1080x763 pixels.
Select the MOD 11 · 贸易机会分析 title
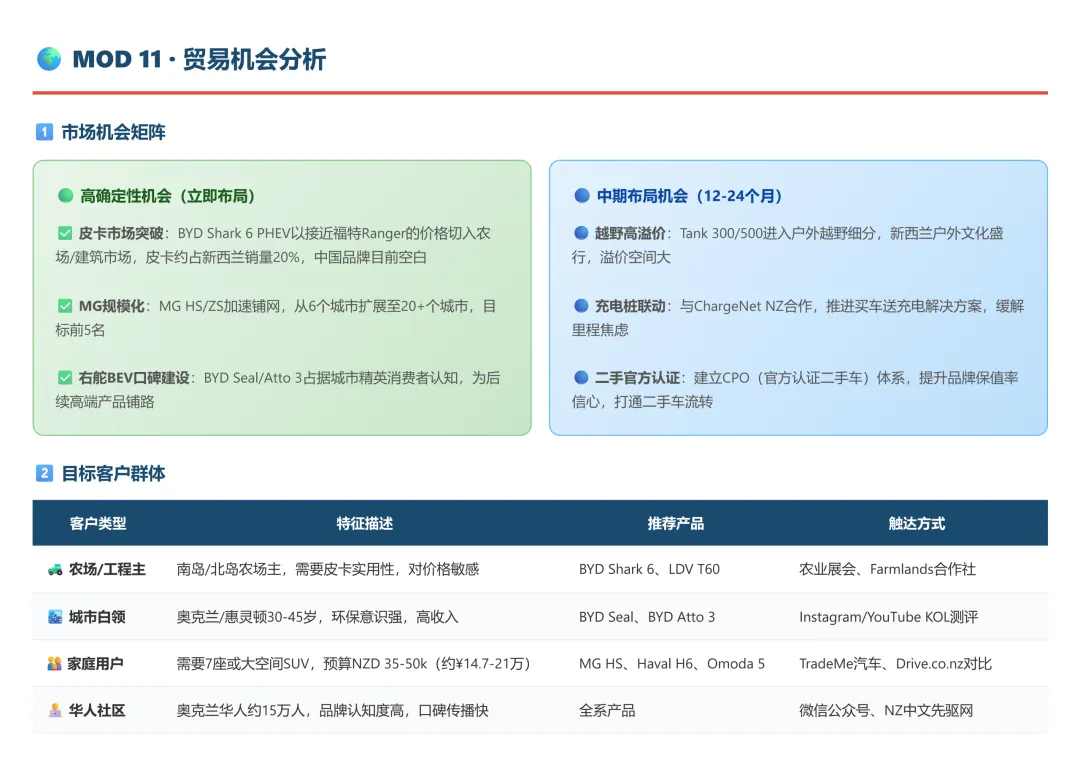click(199, 59)
